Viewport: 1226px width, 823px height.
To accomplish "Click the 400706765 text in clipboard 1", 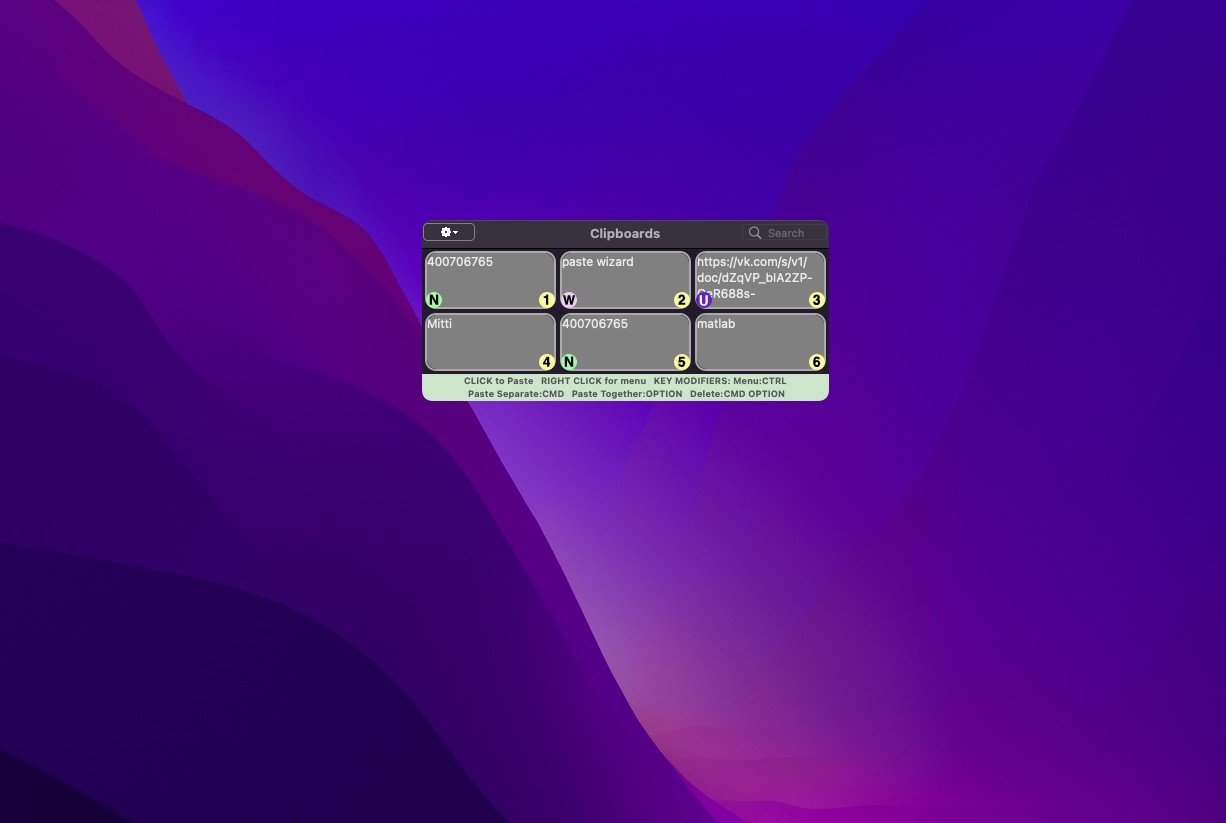I will (x=460, y=262).
